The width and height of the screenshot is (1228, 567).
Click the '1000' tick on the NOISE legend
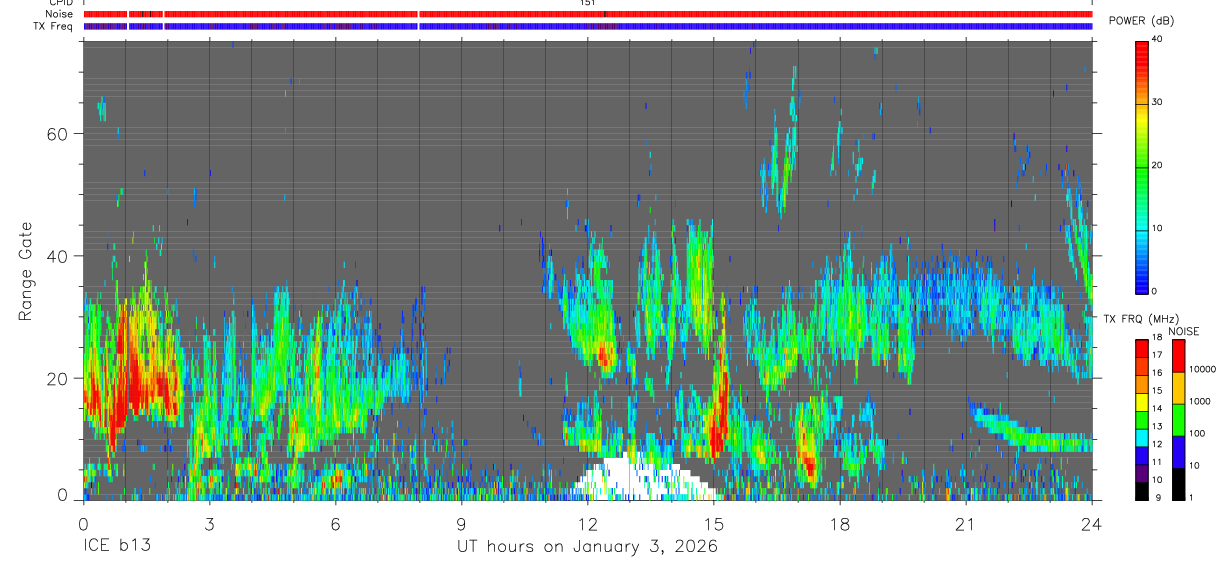point(1198,401)
